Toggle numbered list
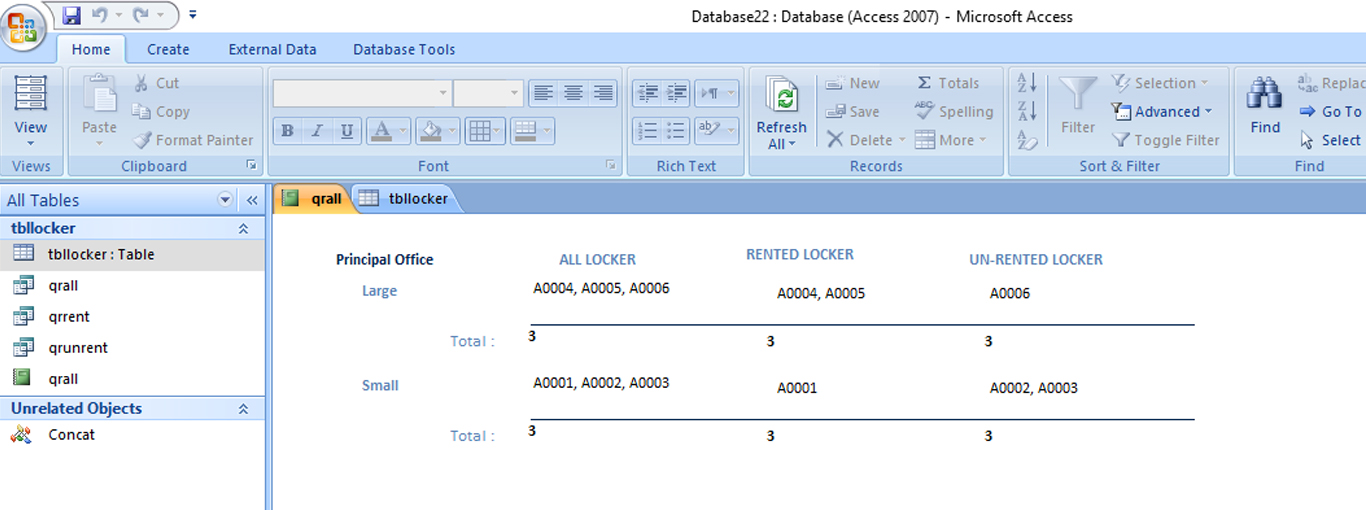The image size is (1366, 510). tap(648, 131)
